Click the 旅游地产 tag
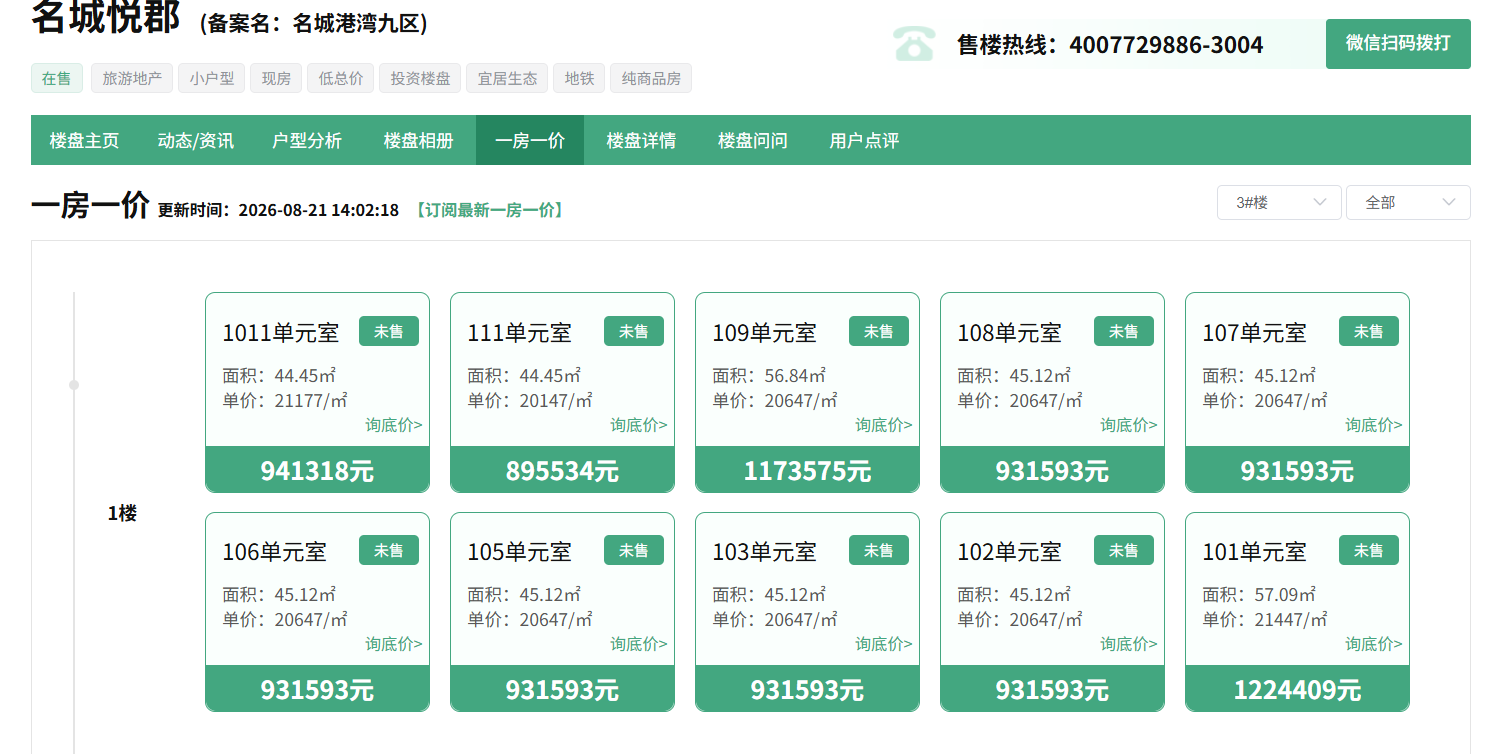The width and height of the screenshot is (1496, 754). point(132,78)
